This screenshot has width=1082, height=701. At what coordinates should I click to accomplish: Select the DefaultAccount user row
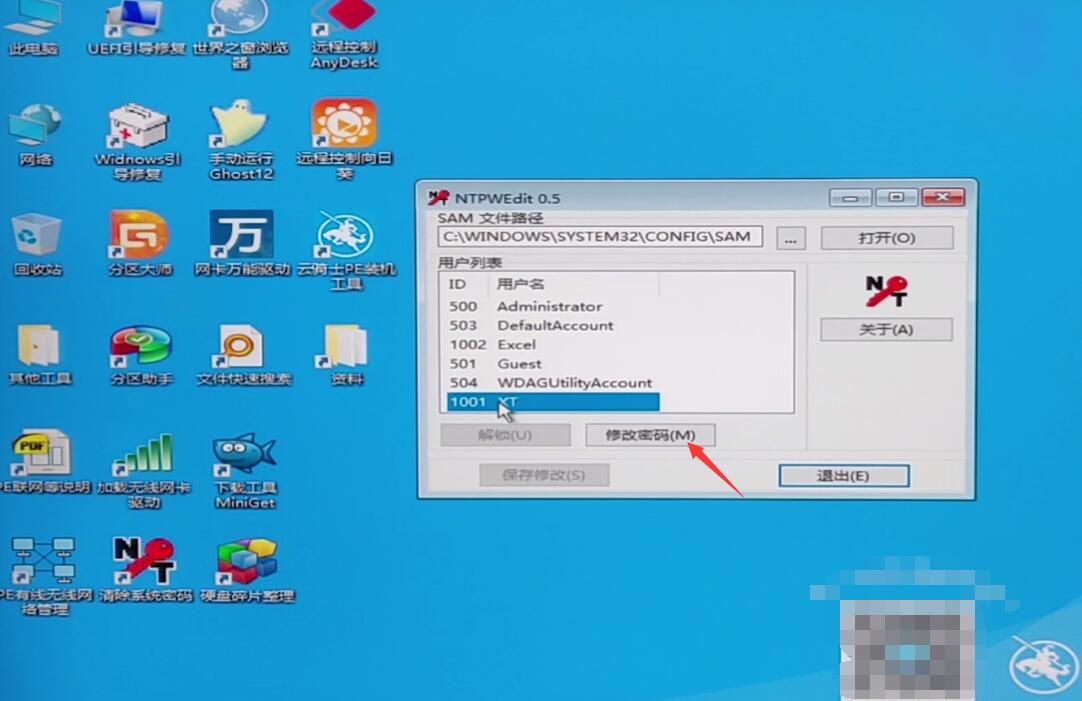pyautogui.click(x=553, y=326)
